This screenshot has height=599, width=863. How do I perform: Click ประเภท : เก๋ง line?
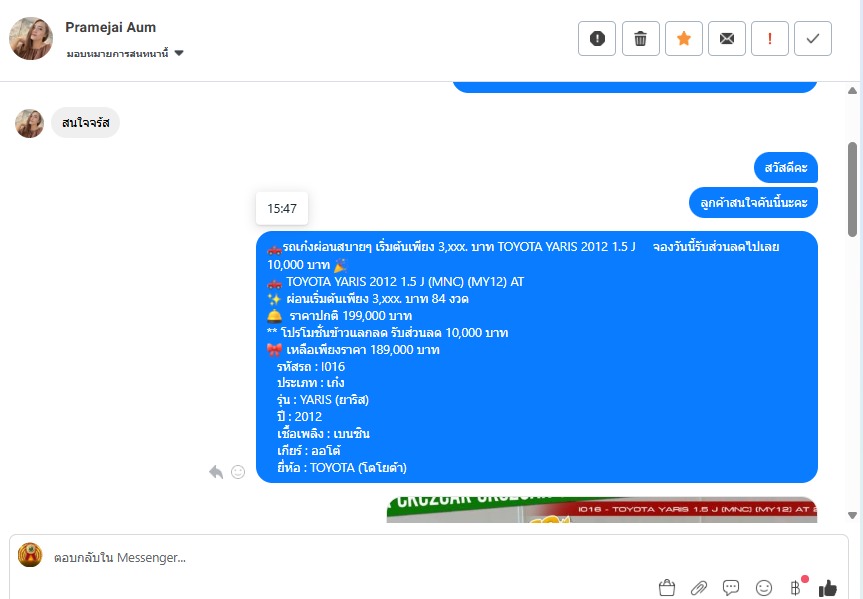(x=310, y=383)
